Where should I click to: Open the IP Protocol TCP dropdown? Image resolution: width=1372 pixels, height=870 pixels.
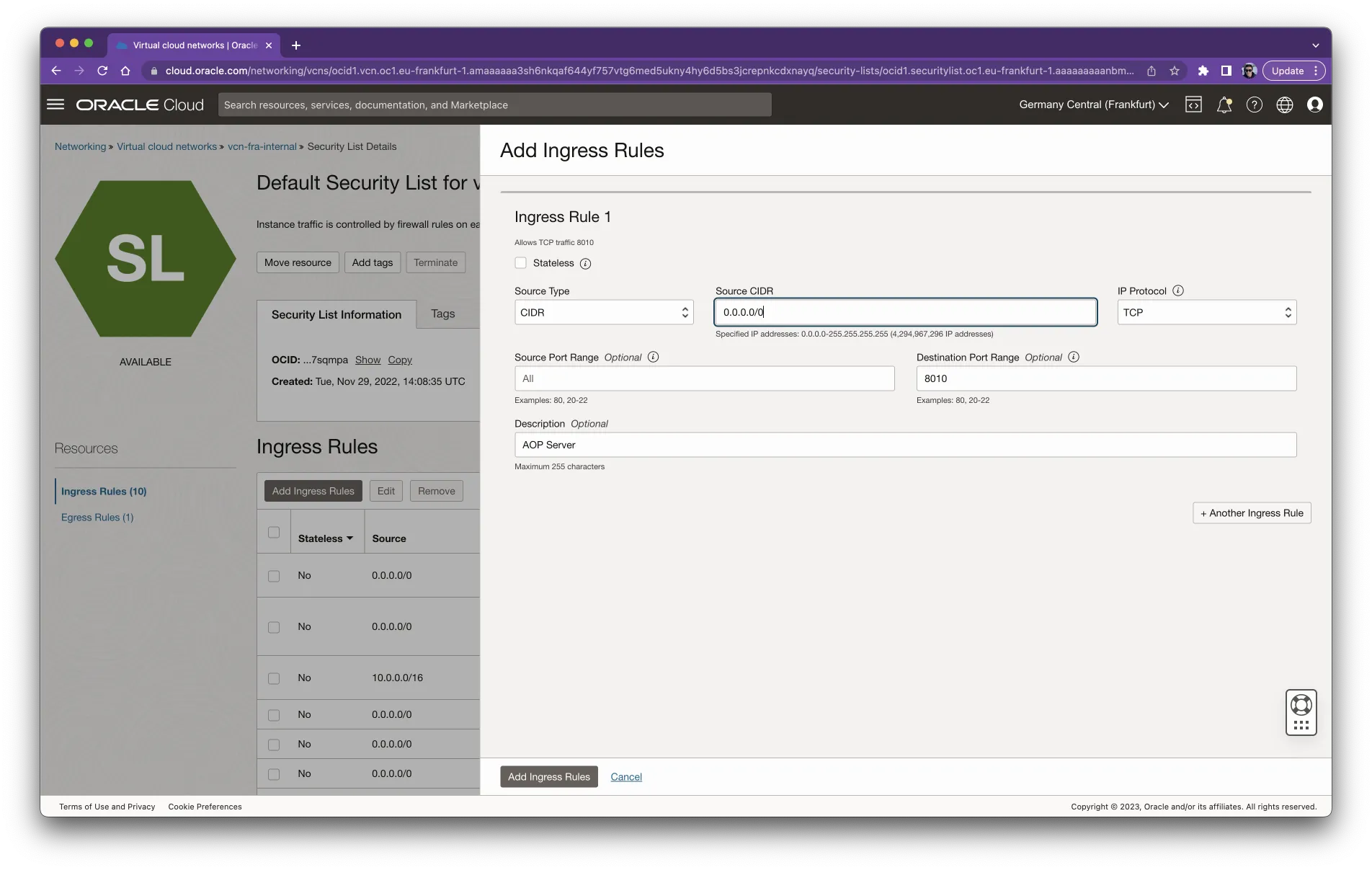[1207, 312]
